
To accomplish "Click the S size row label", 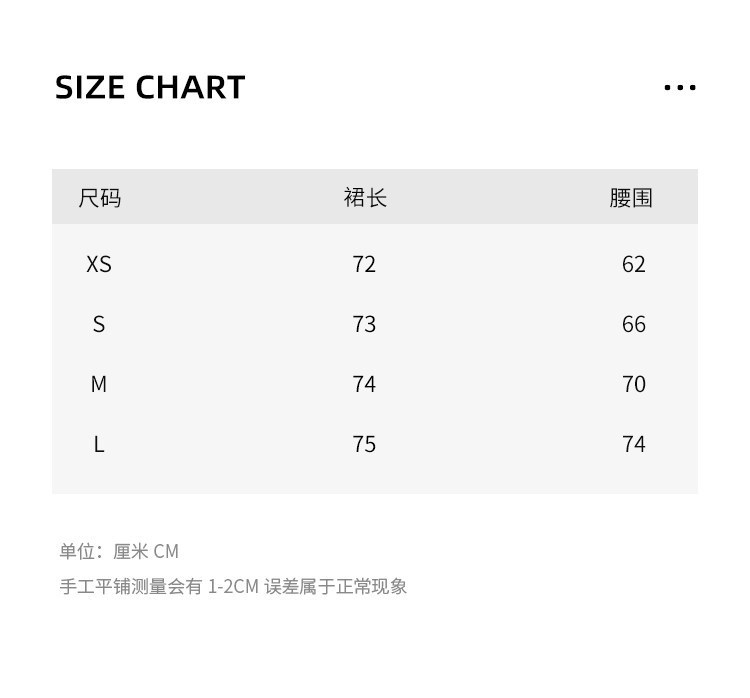I will click(x=99, y=324).
